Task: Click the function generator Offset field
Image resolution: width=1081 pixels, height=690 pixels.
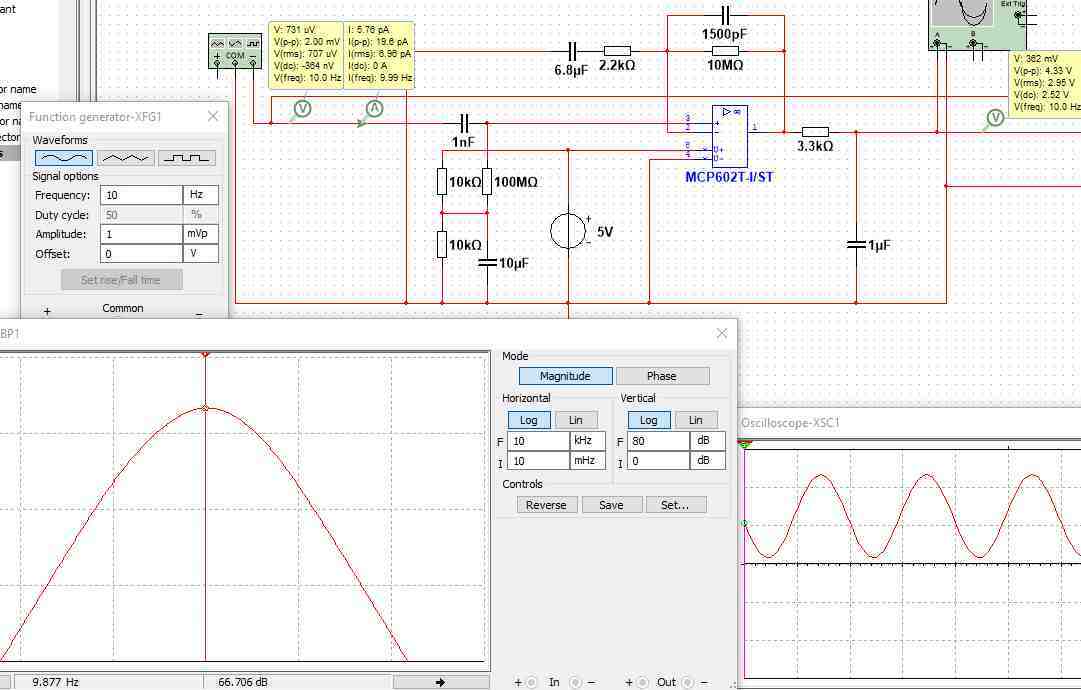Action: pyautogui.click(x=141, y=254)
